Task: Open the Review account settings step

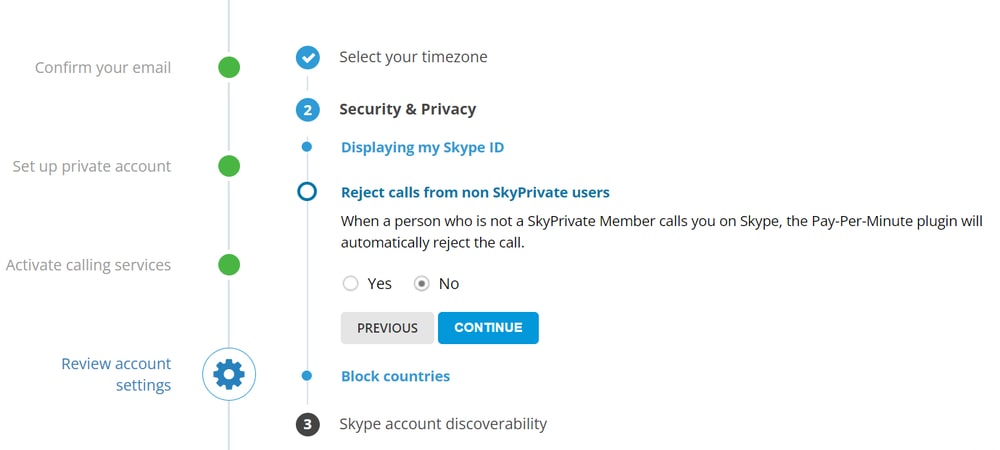Action: (x=116, y=375)
